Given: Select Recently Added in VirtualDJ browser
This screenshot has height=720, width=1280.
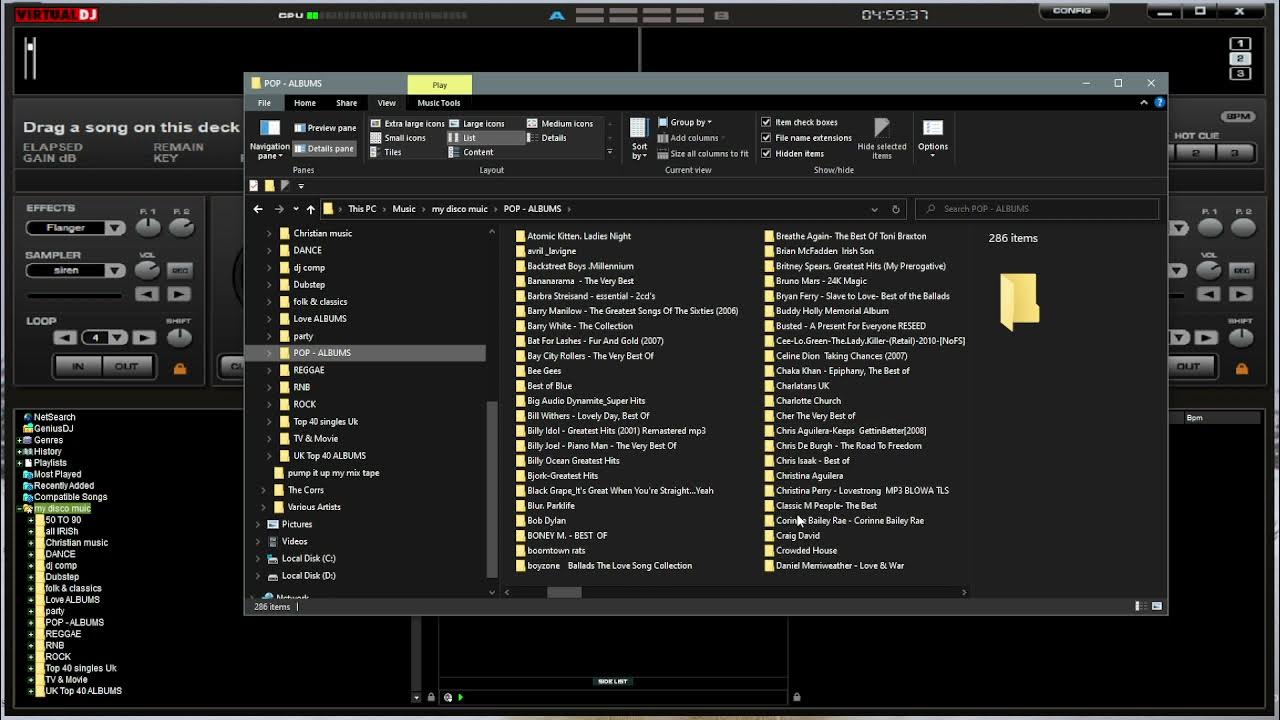Looking at the screenshot, I should (58, 485).
